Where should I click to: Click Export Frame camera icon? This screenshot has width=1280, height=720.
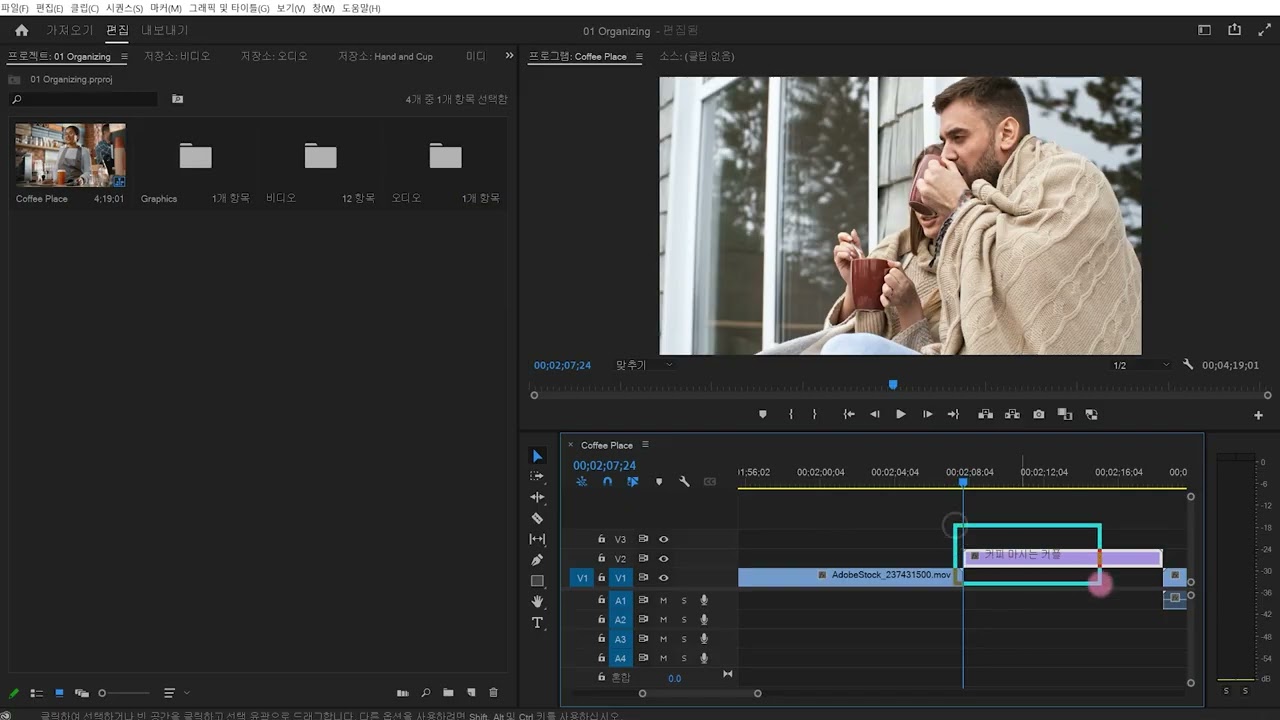click(x=1038, y=414)
